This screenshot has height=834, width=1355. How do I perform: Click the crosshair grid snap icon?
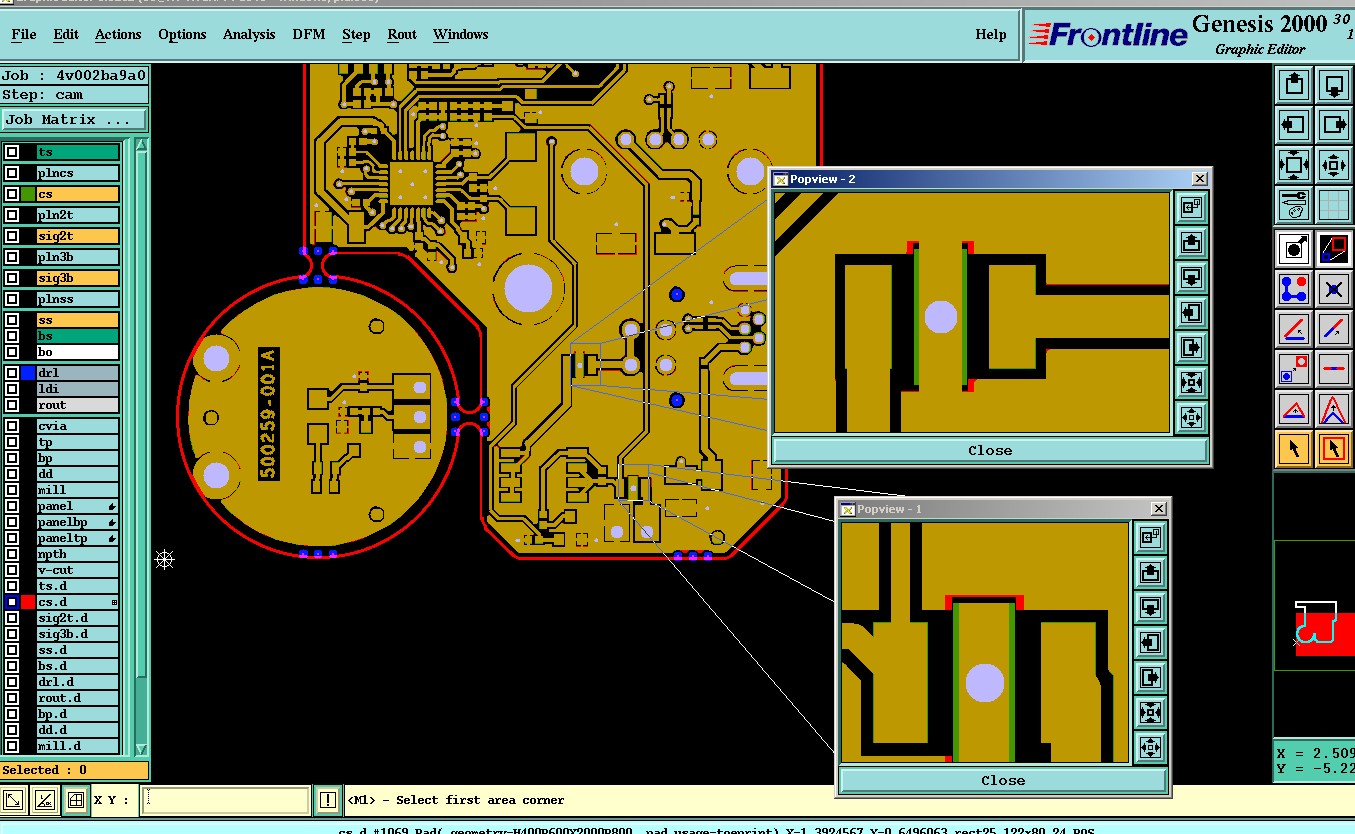(75, 800)
